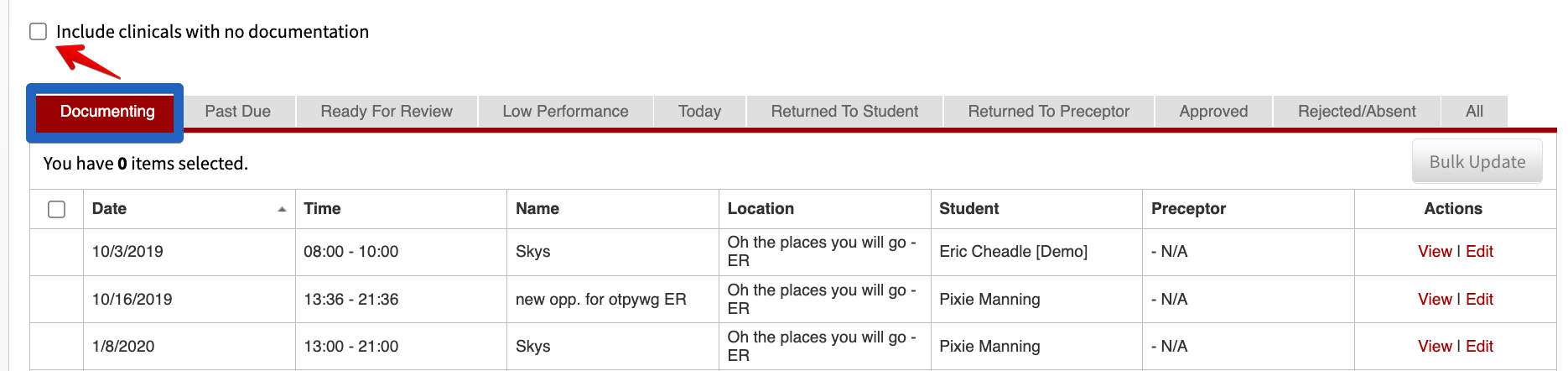View the 10/16/2019 Pixie Manning clinical
This screenshot has width=1568, height=371.
(1435, 300)
